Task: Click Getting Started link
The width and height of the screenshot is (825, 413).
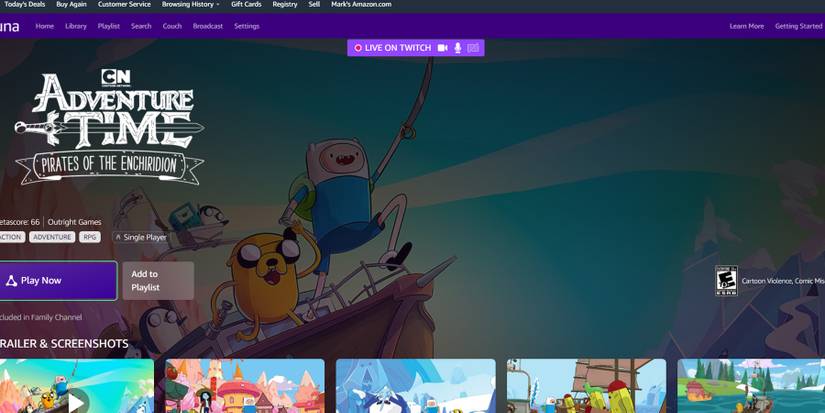Action: [x=798, y=26]
